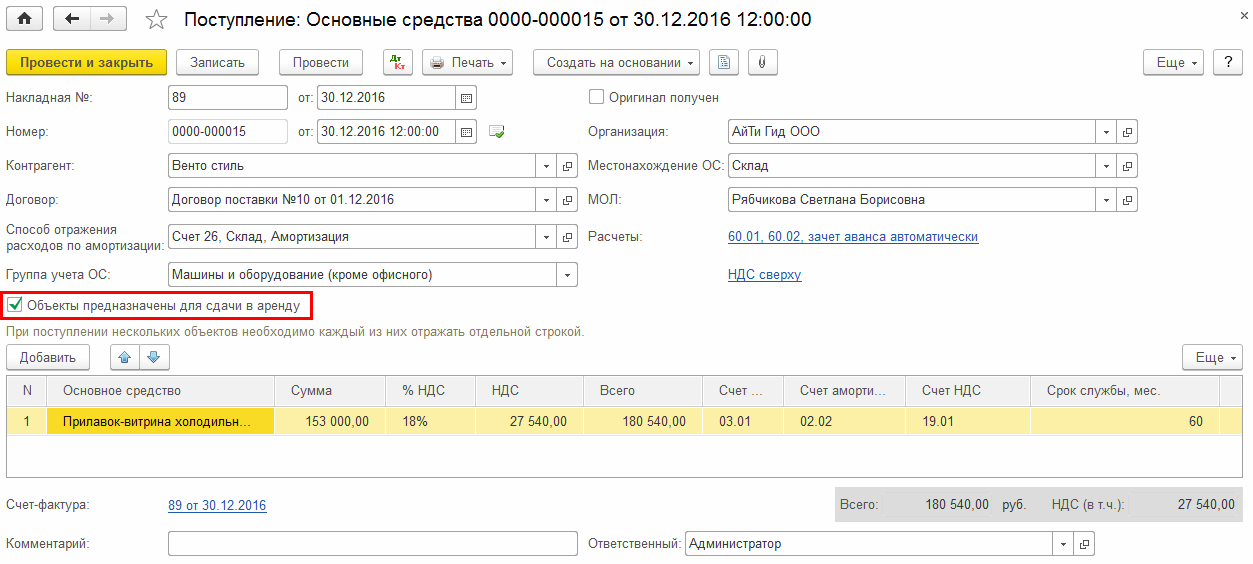
Task: Expand the Группа учета ОС dropdown
Action: click(x=568, y=275)
